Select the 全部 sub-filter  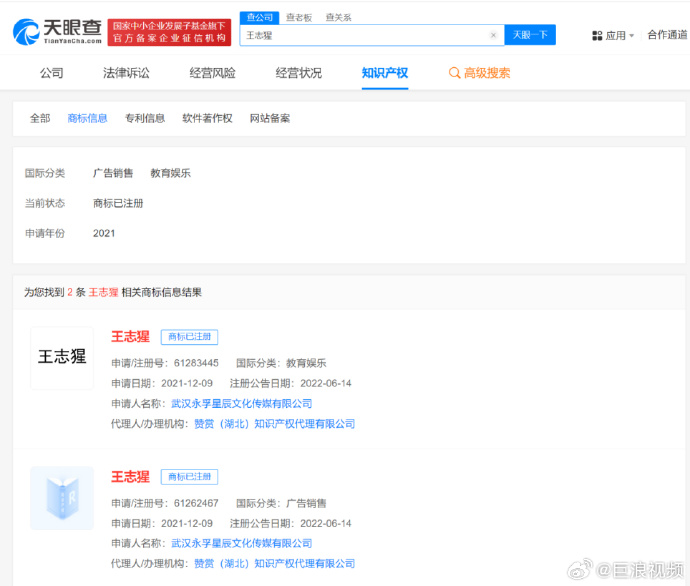(x=40, y=118)
